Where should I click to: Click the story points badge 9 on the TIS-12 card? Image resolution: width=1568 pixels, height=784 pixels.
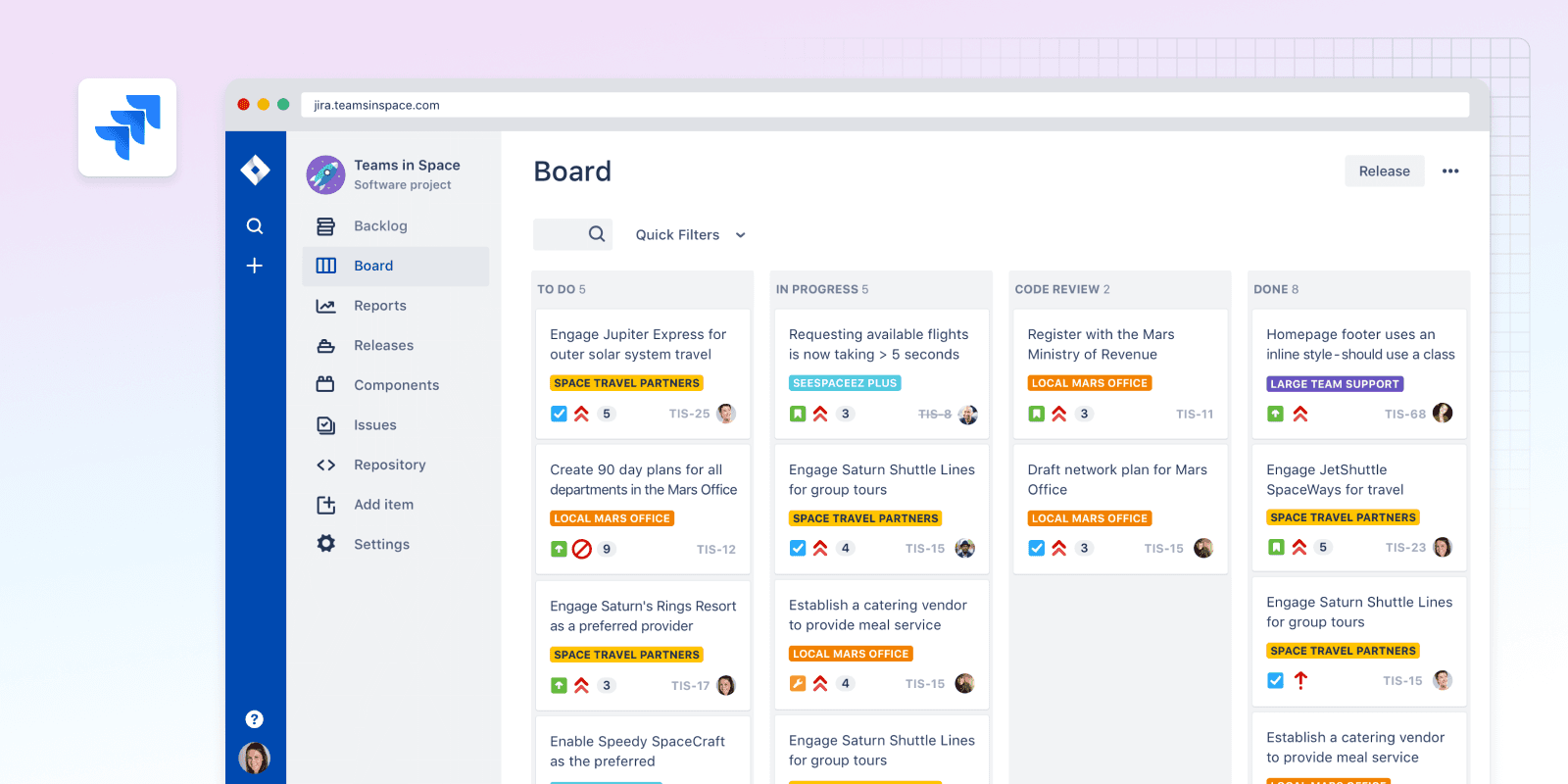point(607,549)
